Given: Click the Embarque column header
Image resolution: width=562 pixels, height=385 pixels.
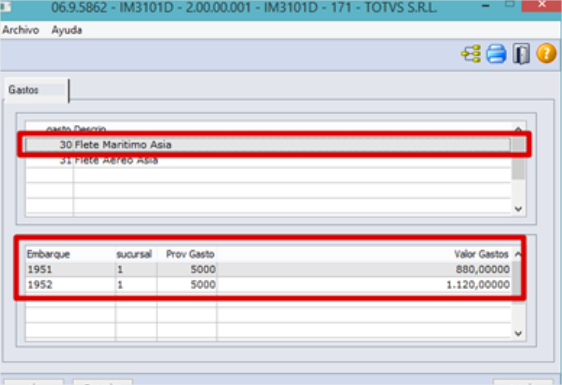Looking at the screenshot, I should point(71,254).
